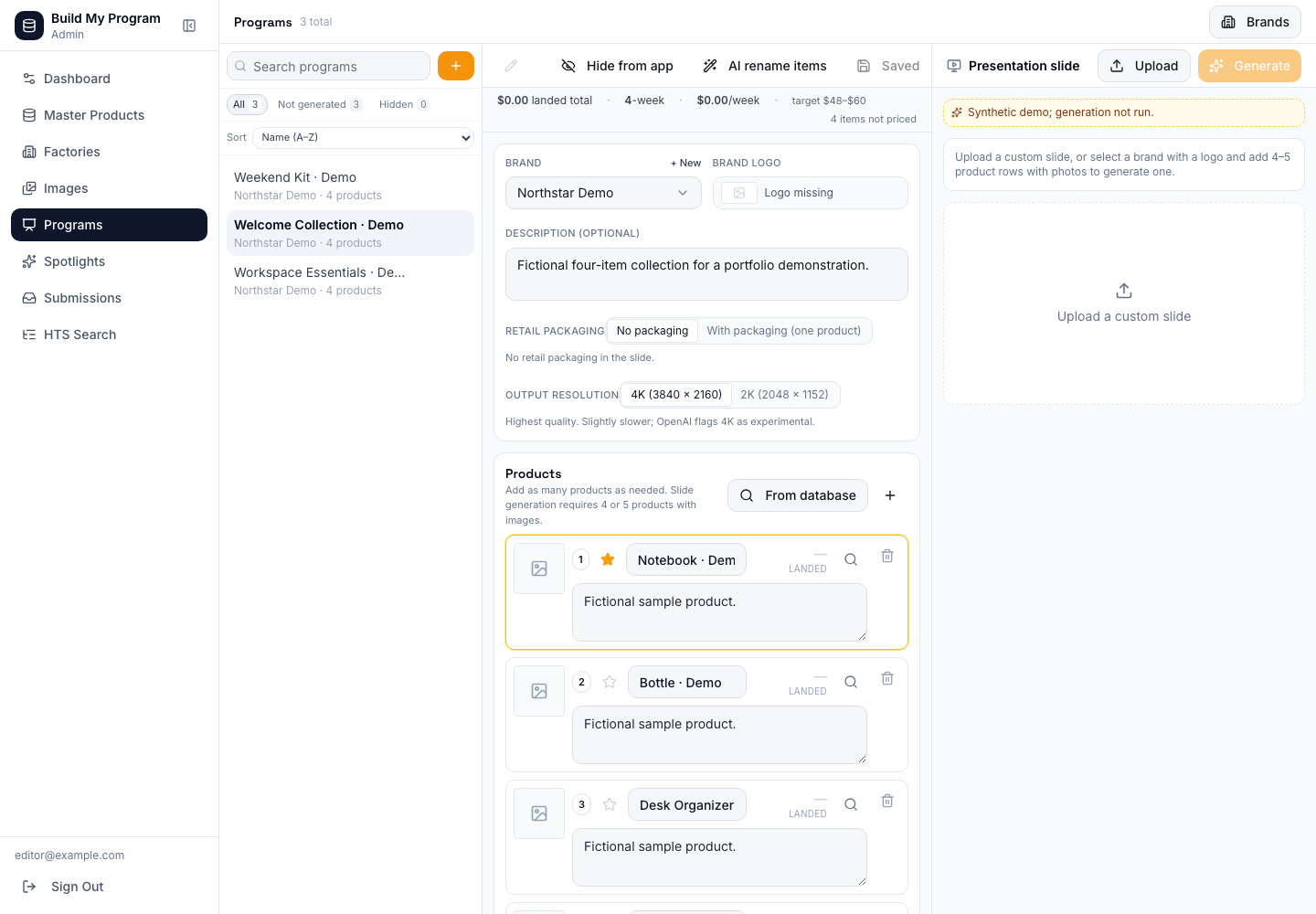Collapse the sidebar panel icon

189,26
